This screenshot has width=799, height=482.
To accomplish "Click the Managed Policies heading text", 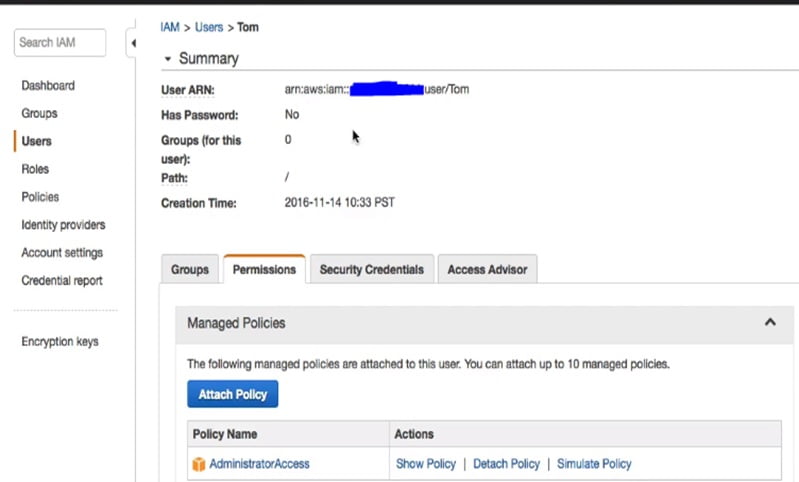I will [236, 323].
